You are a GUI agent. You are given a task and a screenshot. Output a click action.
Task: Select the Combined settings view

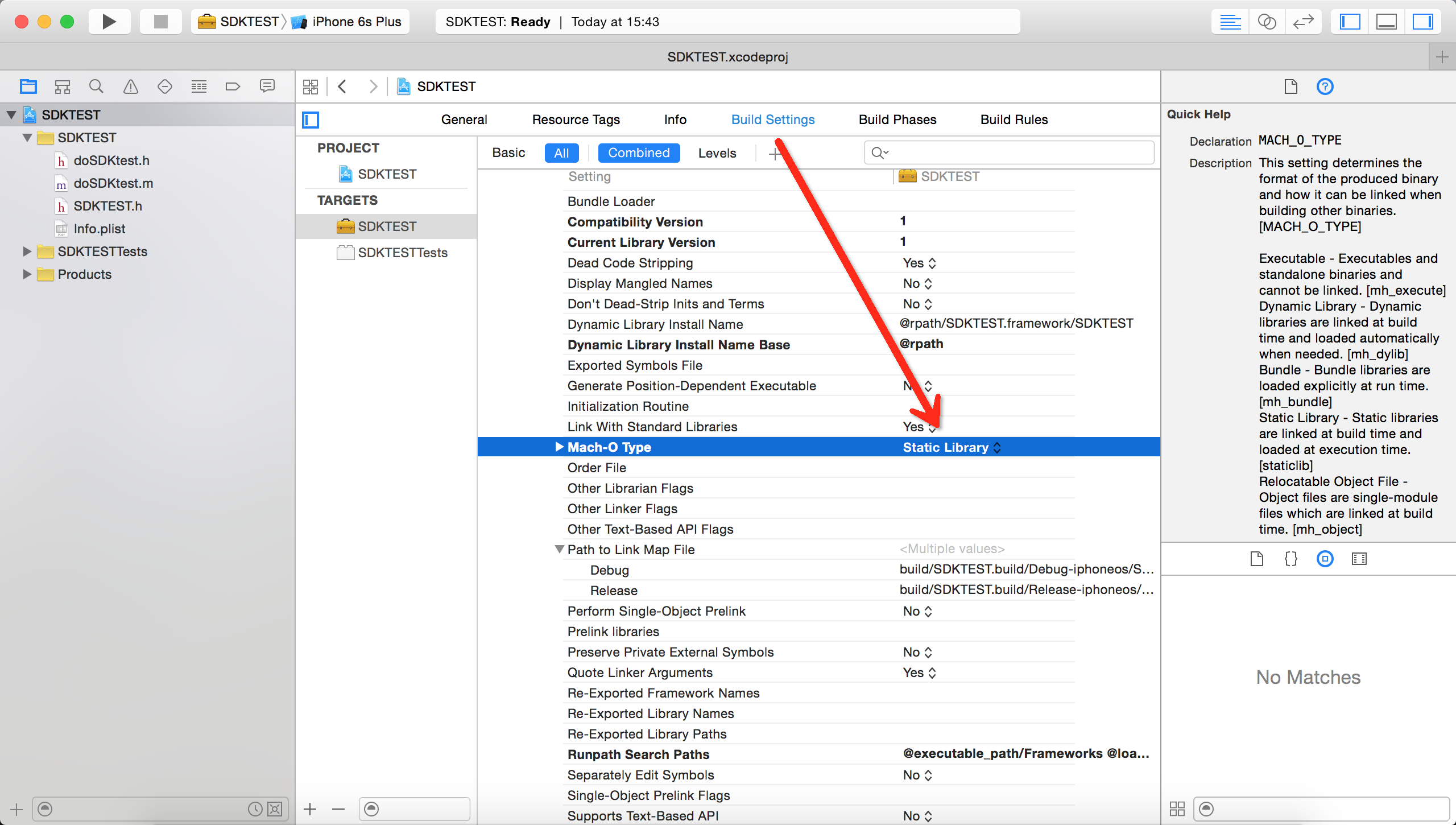pyautogui.click(x=639, y=153)
